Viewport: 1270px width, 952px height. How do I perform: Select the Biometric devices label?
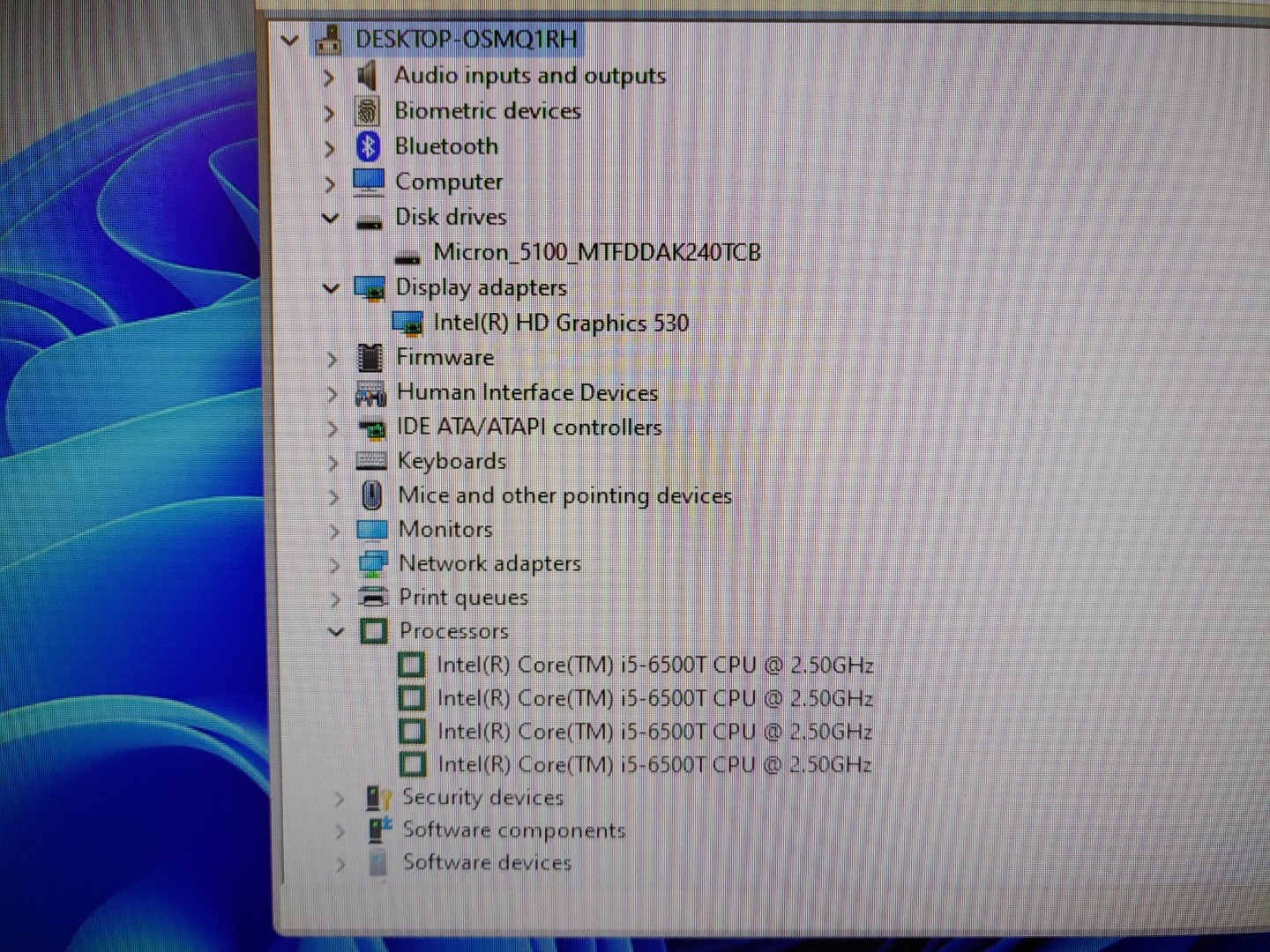pyautogui.click(x=488, y=111)
